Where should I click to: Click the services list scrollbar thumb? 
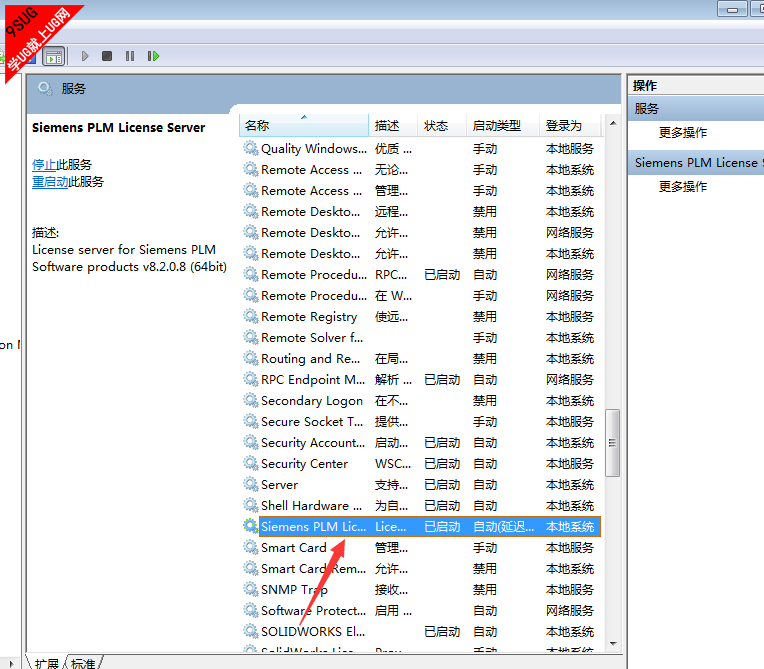pyautogui.click(x=612, y=443)
